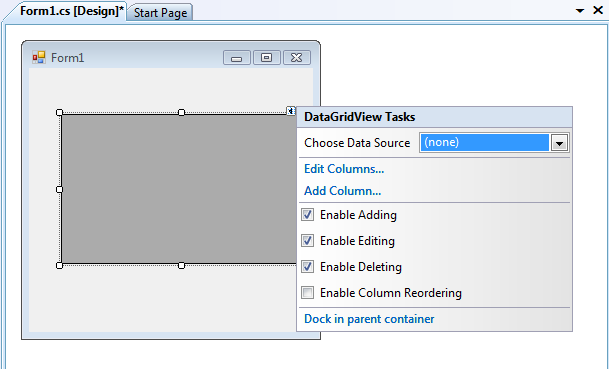Open the Edit Columns... link

pyautogui.click(x=344, y=169)
